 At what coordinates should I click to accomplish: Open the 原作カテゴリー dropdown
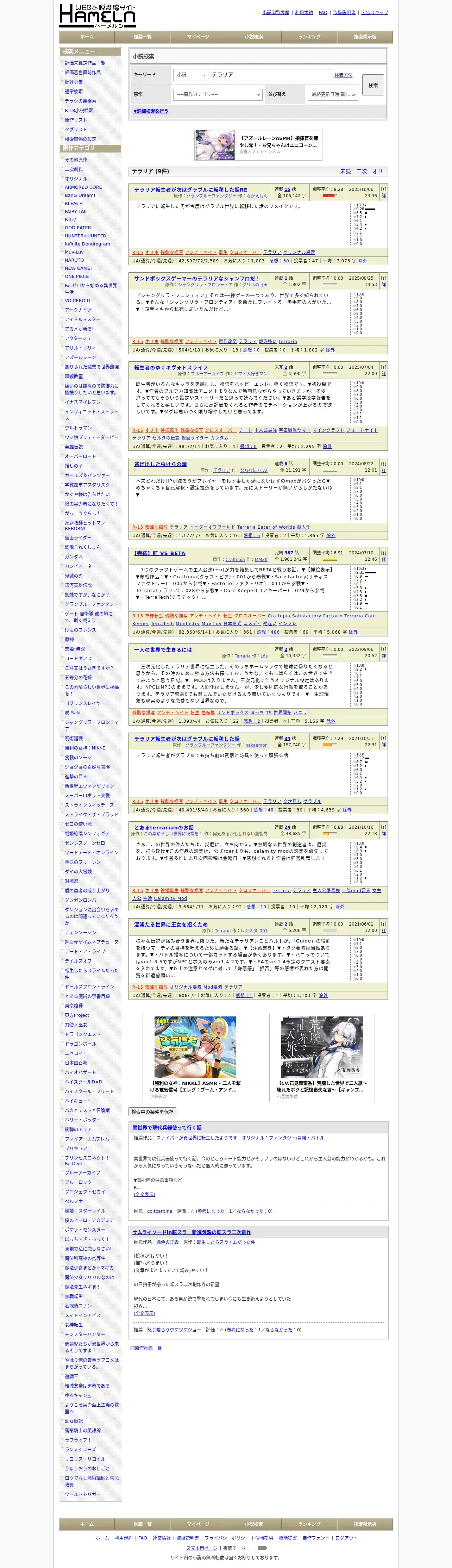[218, 94]
